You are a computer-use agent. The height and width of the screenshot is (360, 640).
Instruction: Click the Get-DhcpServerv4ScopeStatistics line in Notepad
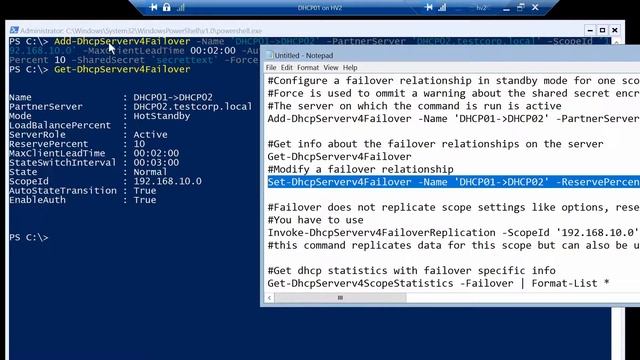438,283
